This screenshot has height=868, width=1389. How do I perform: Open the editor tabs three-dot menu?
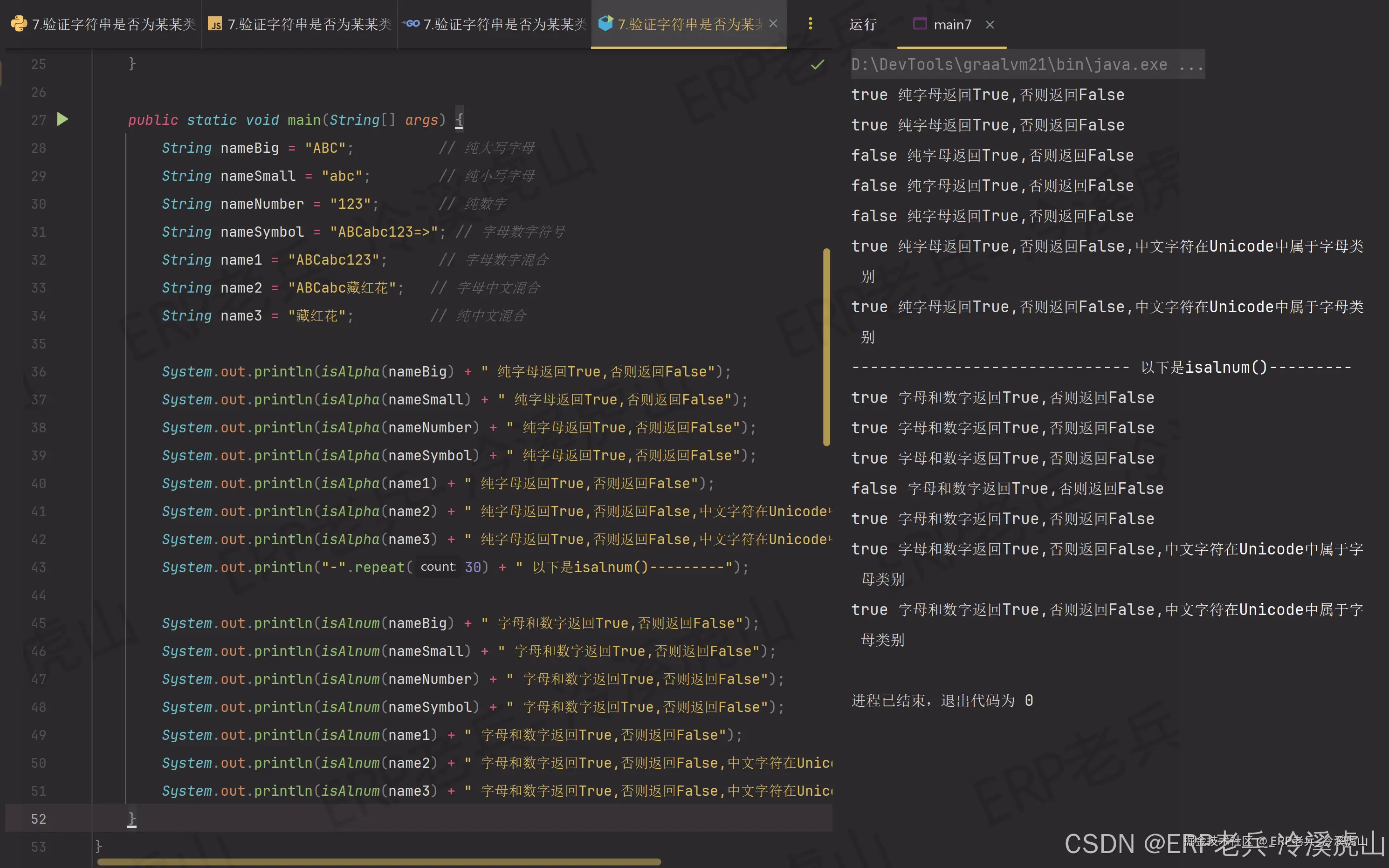coord(810,24)
